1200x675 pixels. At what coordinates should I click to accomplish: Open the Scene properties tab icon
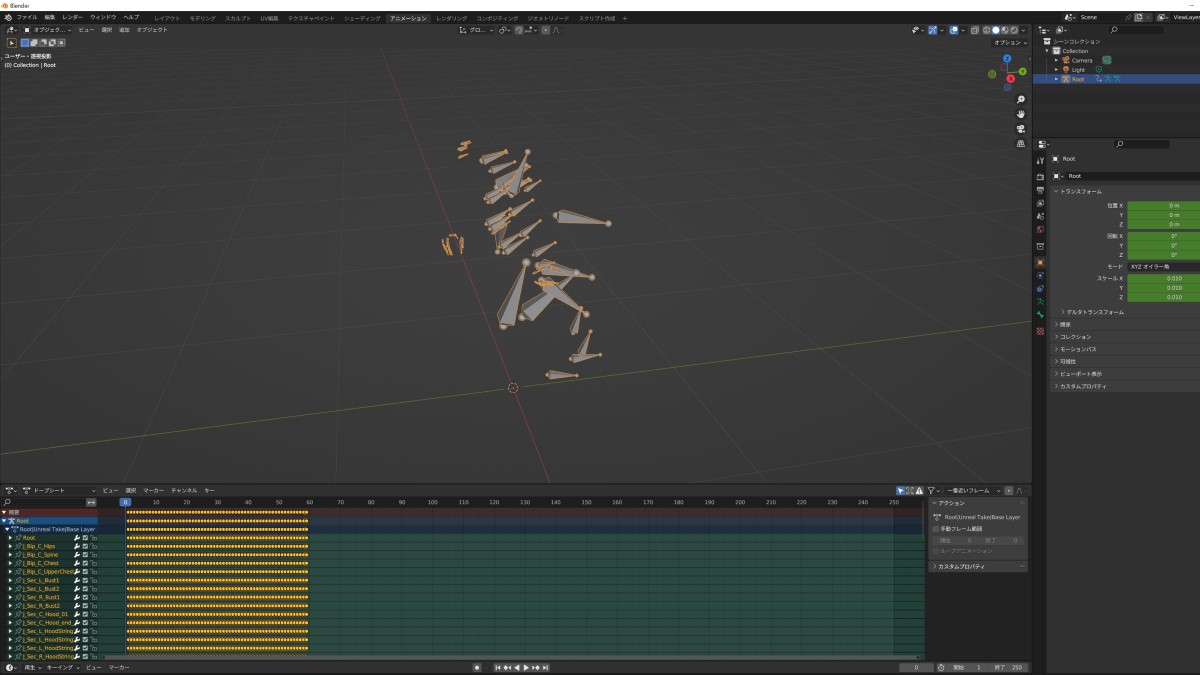[1040, 216]
